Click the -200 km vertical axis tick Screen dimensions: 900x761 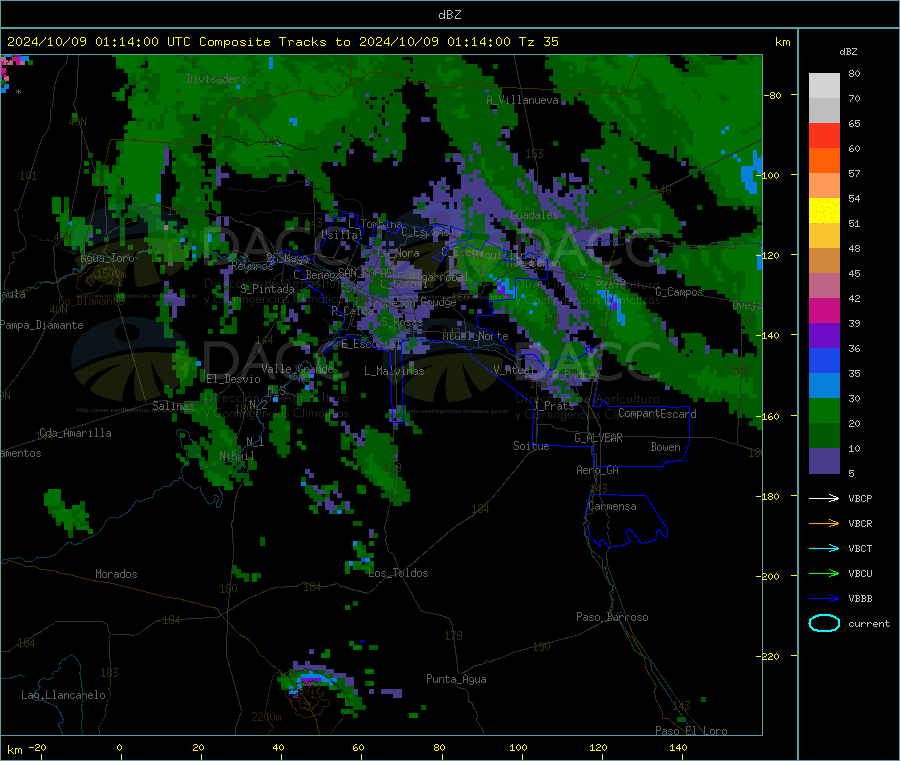(769, 576)
